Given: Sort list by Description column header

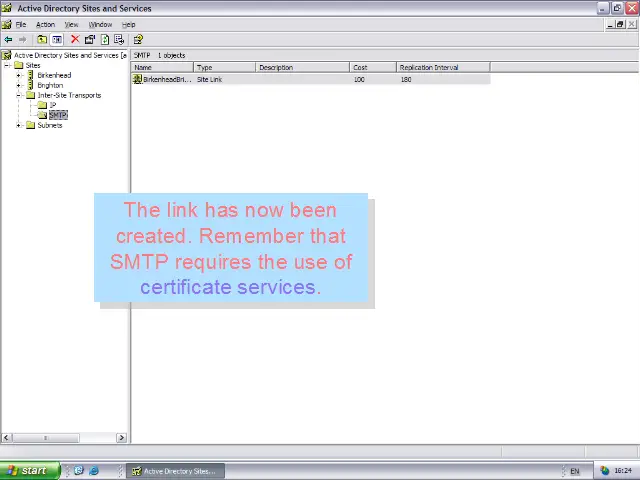Looking at the screenshot, I should pos(302,67).
